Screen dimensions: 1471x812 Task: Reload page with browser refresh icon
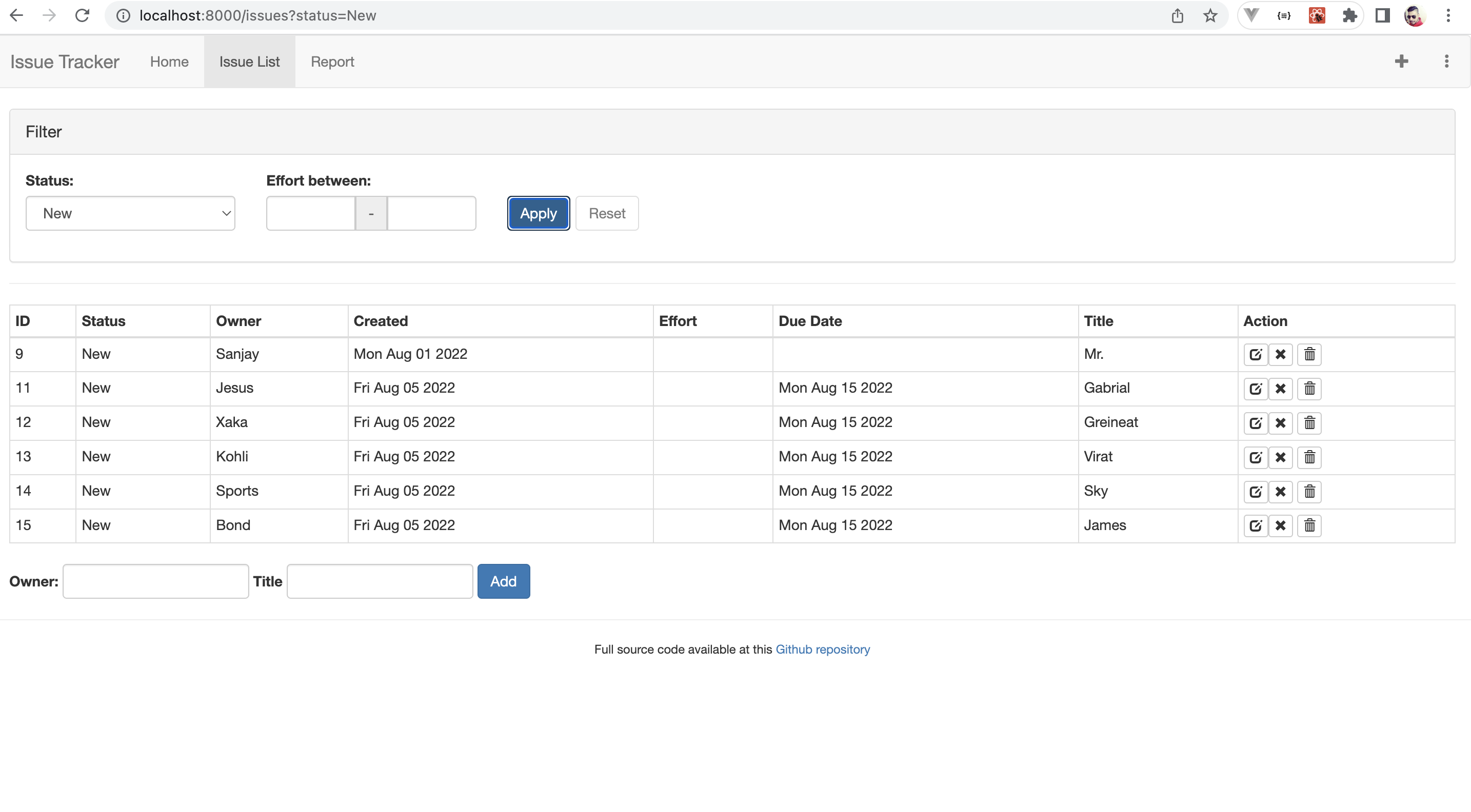[82, 15]
